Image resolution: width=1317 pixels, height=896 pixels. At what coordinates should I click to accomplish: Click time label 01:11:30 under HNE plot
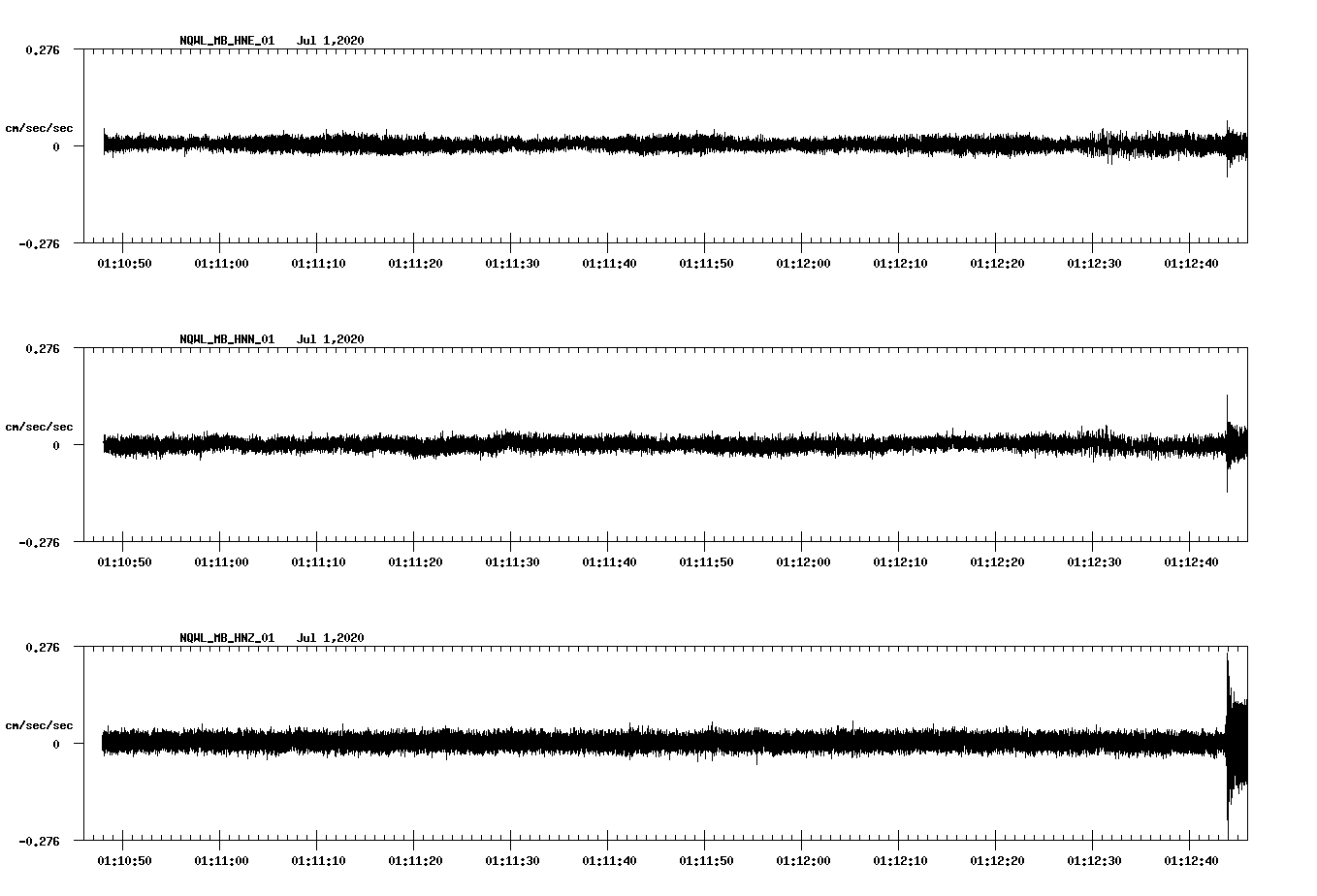512,264
